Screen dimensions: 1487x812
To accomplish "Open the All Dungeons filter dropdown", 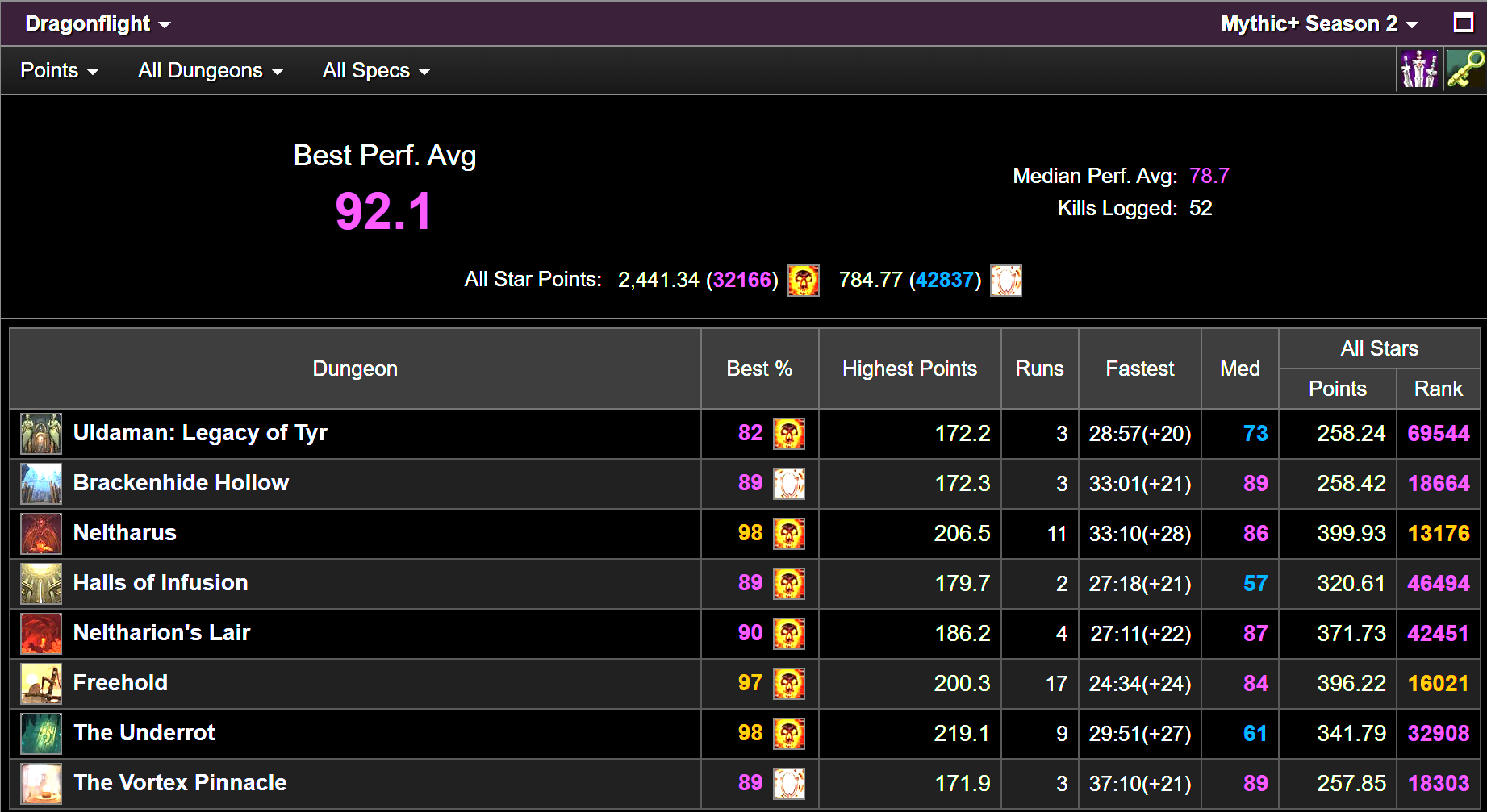I will (211, 70).
